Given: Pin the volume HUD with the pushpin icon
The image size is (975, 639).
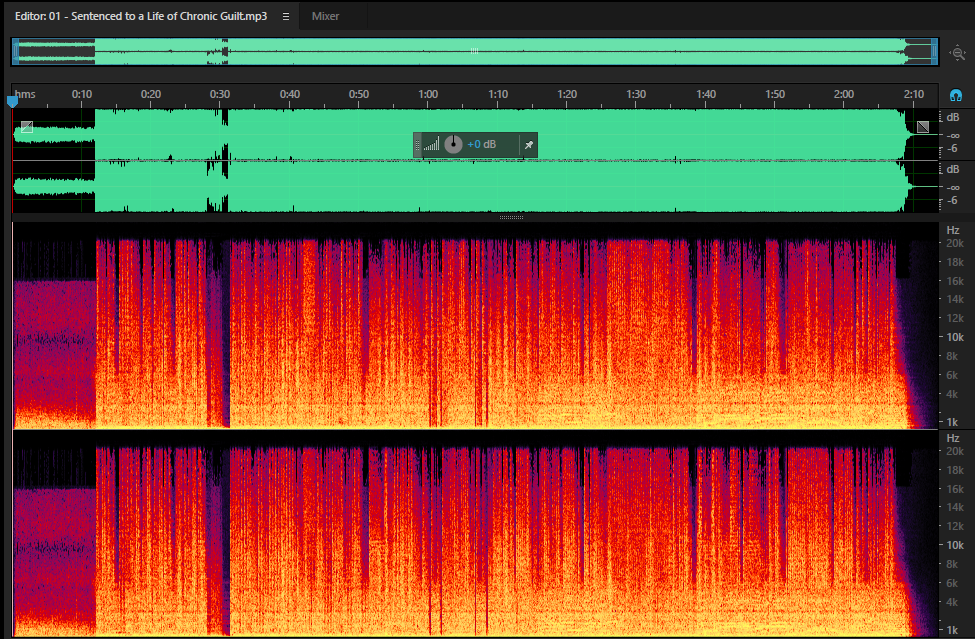Looking at the screenshot, I should coord(529,145).
